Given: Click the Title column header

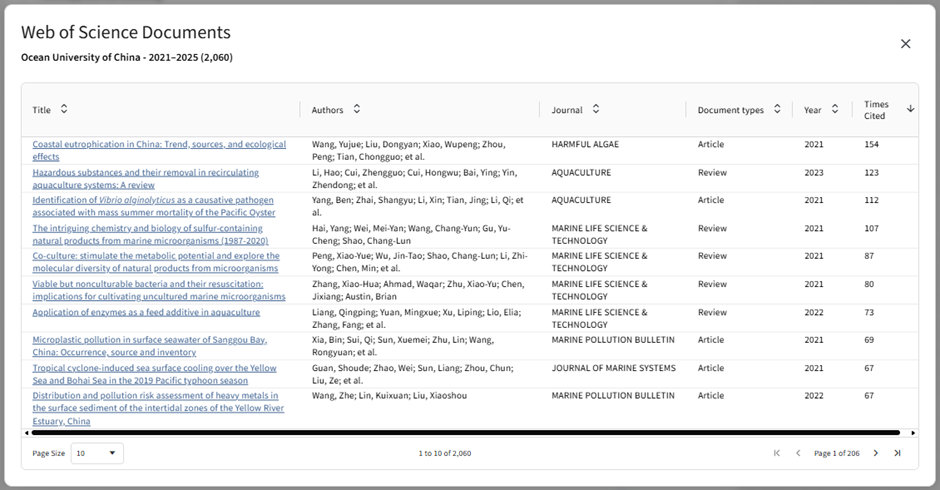Looking at the screenshot, I should pyautogui.click(x=41, y=110).
